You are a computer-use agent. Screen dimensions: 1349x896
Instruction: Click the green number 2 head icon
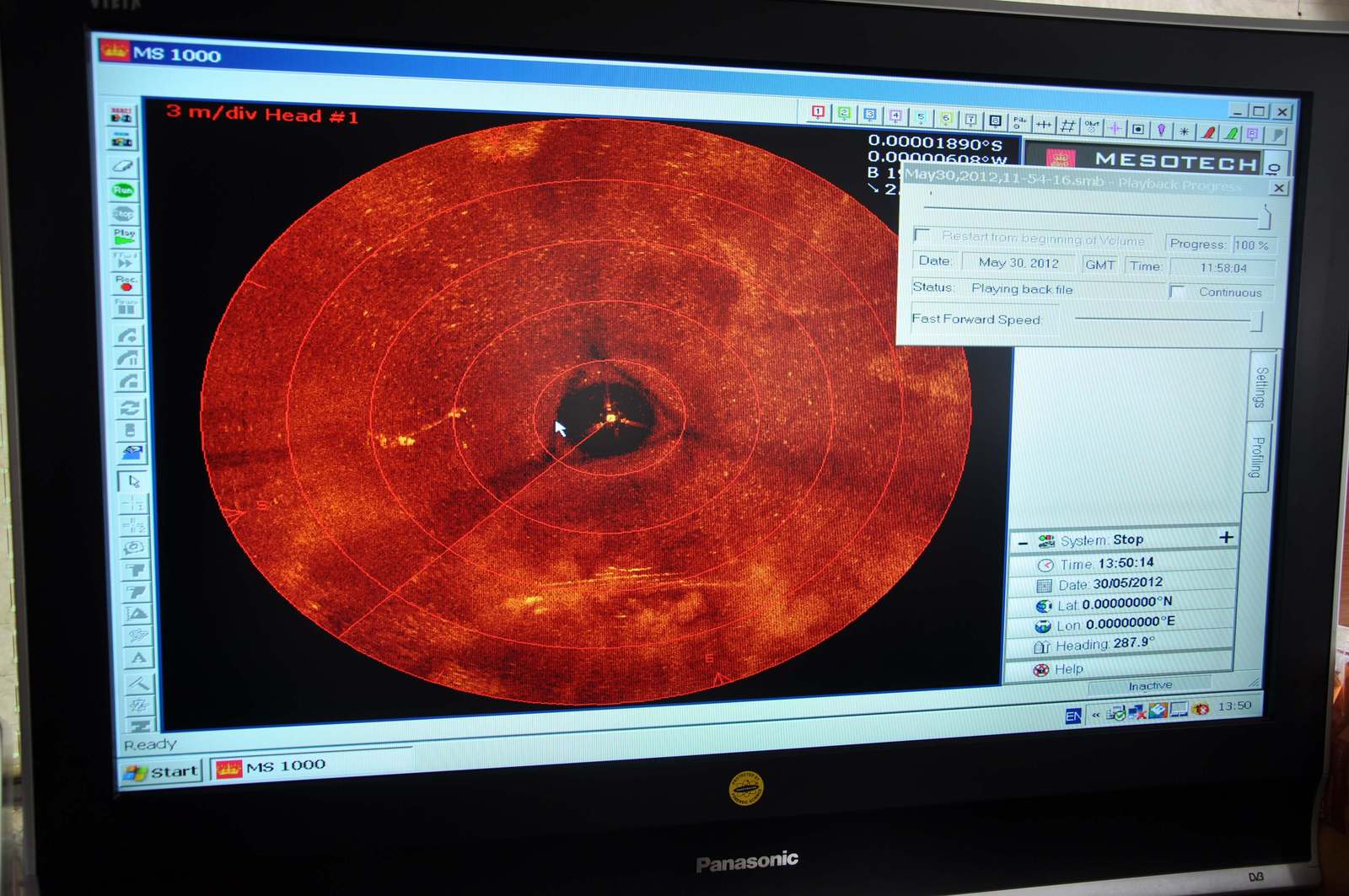point(844,114)
